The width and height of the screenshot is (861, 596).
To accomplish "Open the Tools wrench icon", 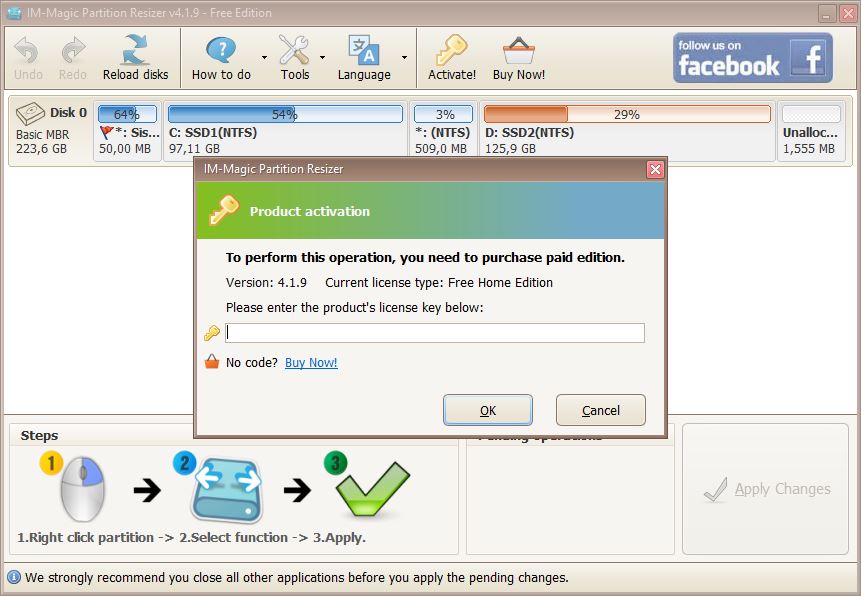I will pyautogui.click(x=294, y=51).
